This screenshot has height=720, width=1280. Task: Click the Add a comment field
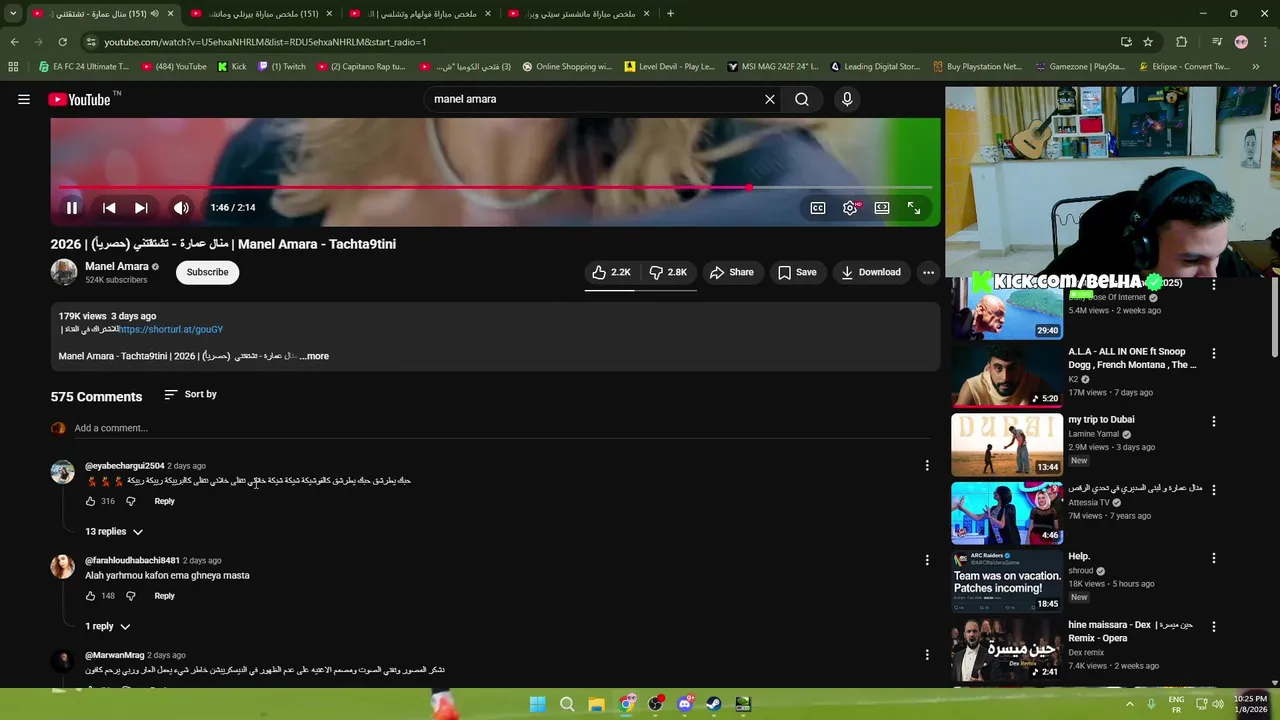(500, 428)
